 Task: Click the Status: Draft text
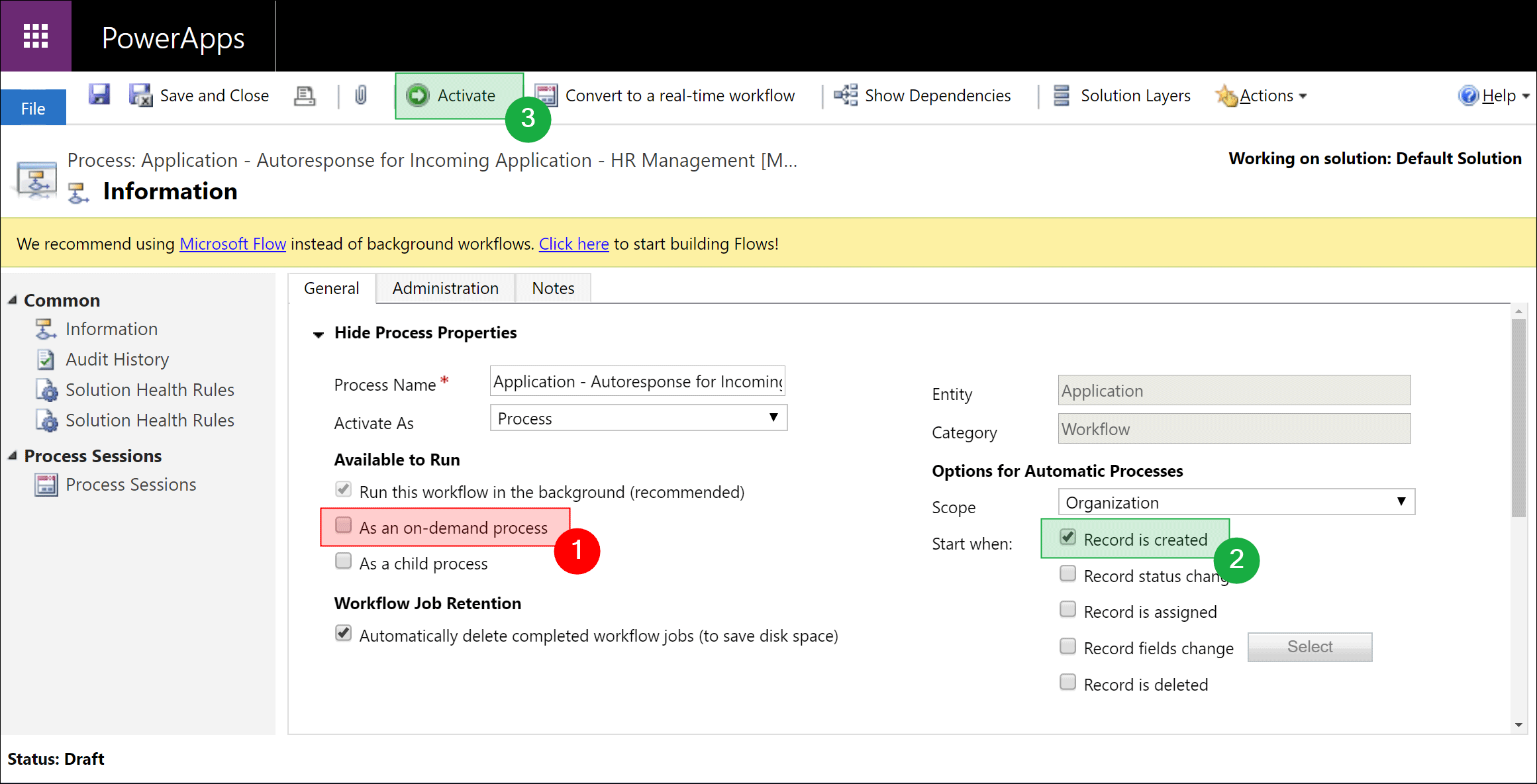(56, 759)
